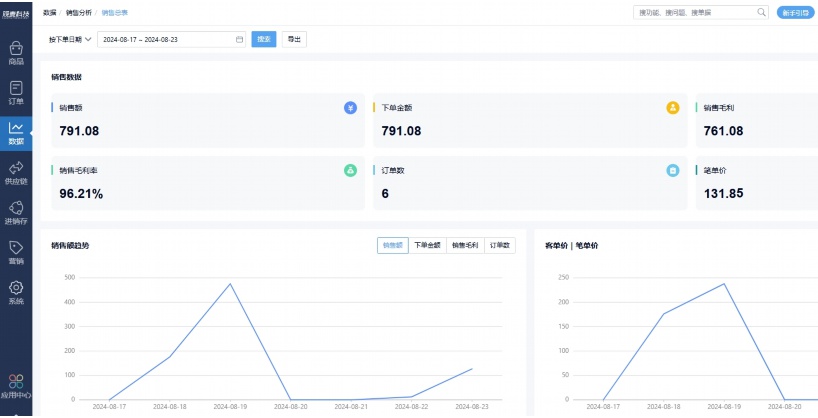The height and width of the screenshot is (418, 818).
Task: Switch the trend chart to 销售额
Action: [393, 245]
